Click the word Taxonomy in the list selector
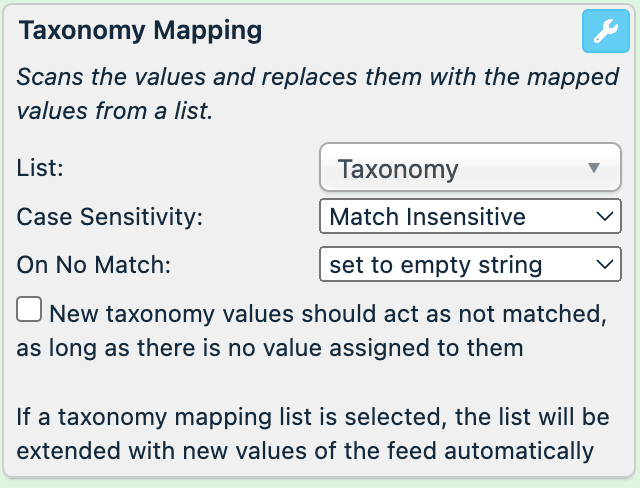Screen dimensions: 640x488 click(x=398, y=169)
